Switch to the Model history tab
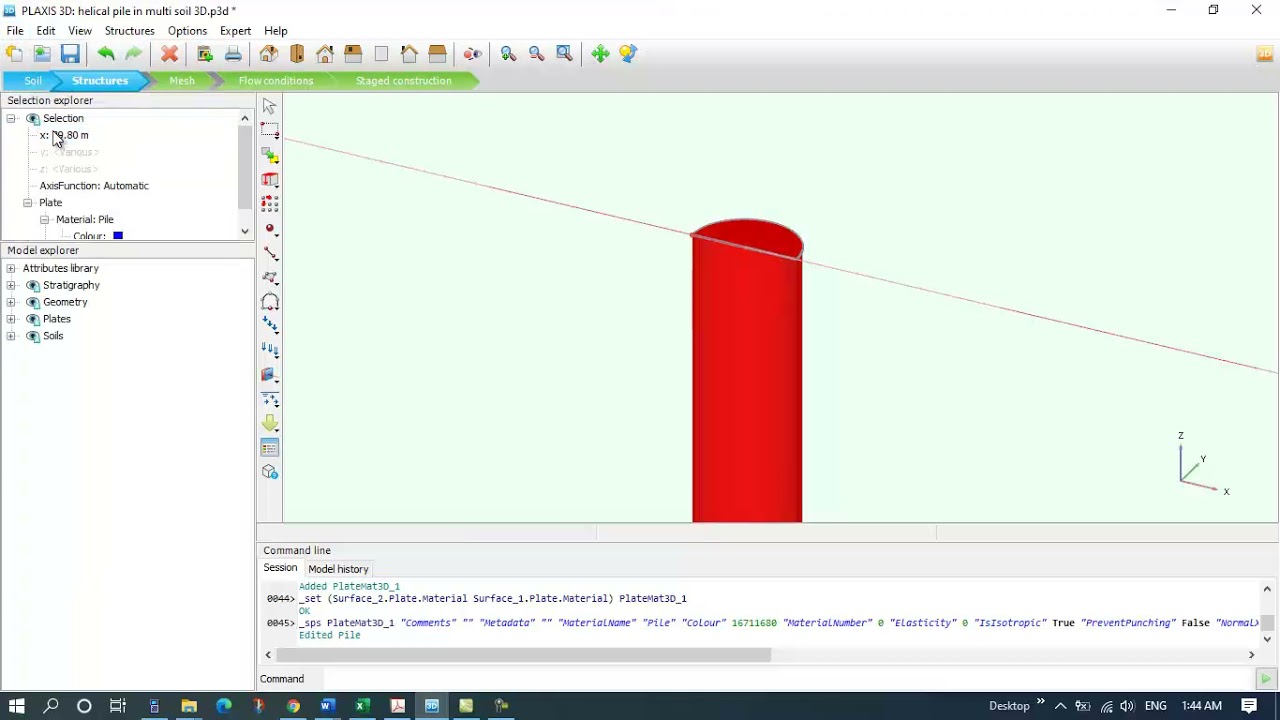 (338, 569)
